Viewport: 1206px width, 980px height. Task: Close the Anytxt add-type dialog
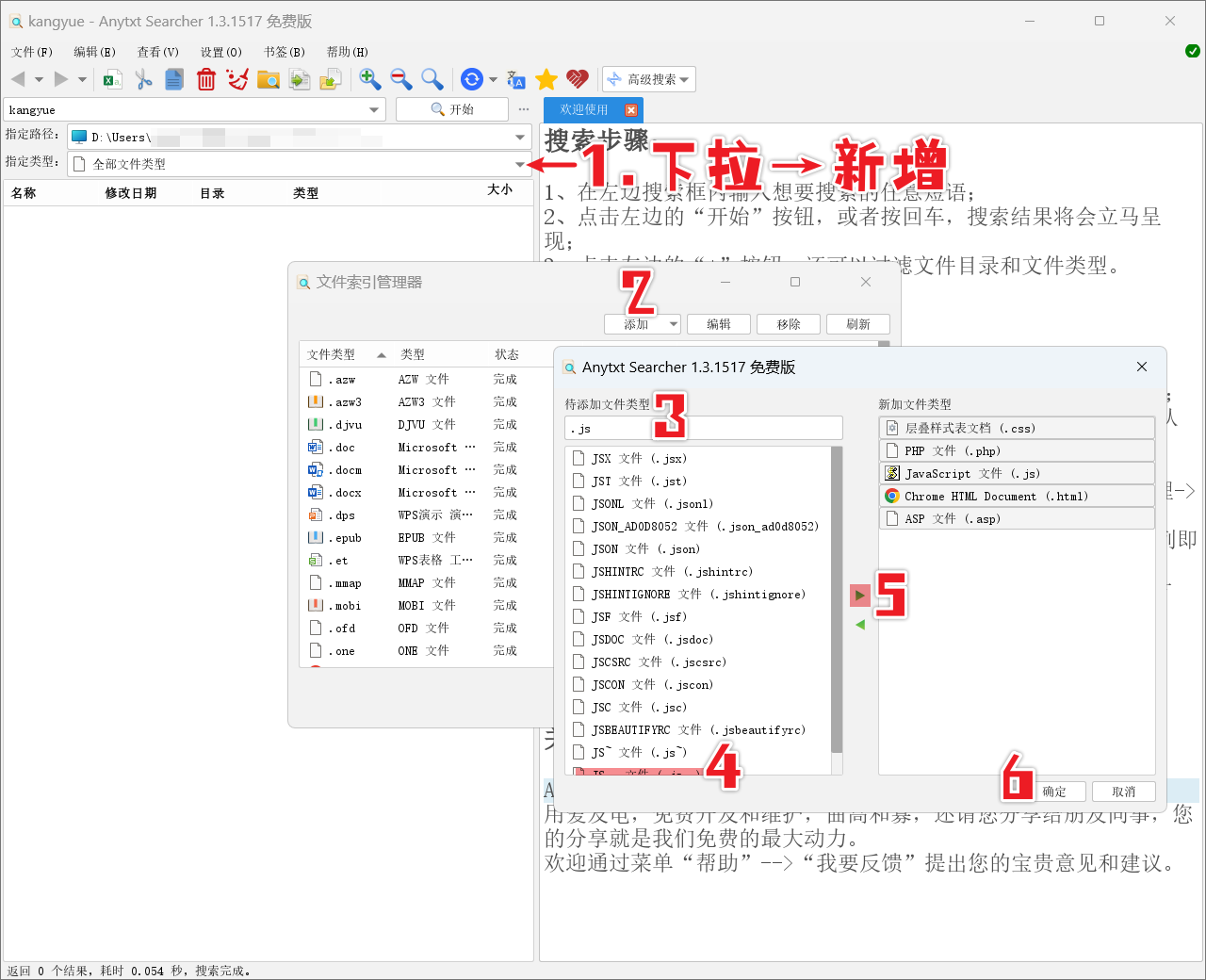click(1142, 367)
